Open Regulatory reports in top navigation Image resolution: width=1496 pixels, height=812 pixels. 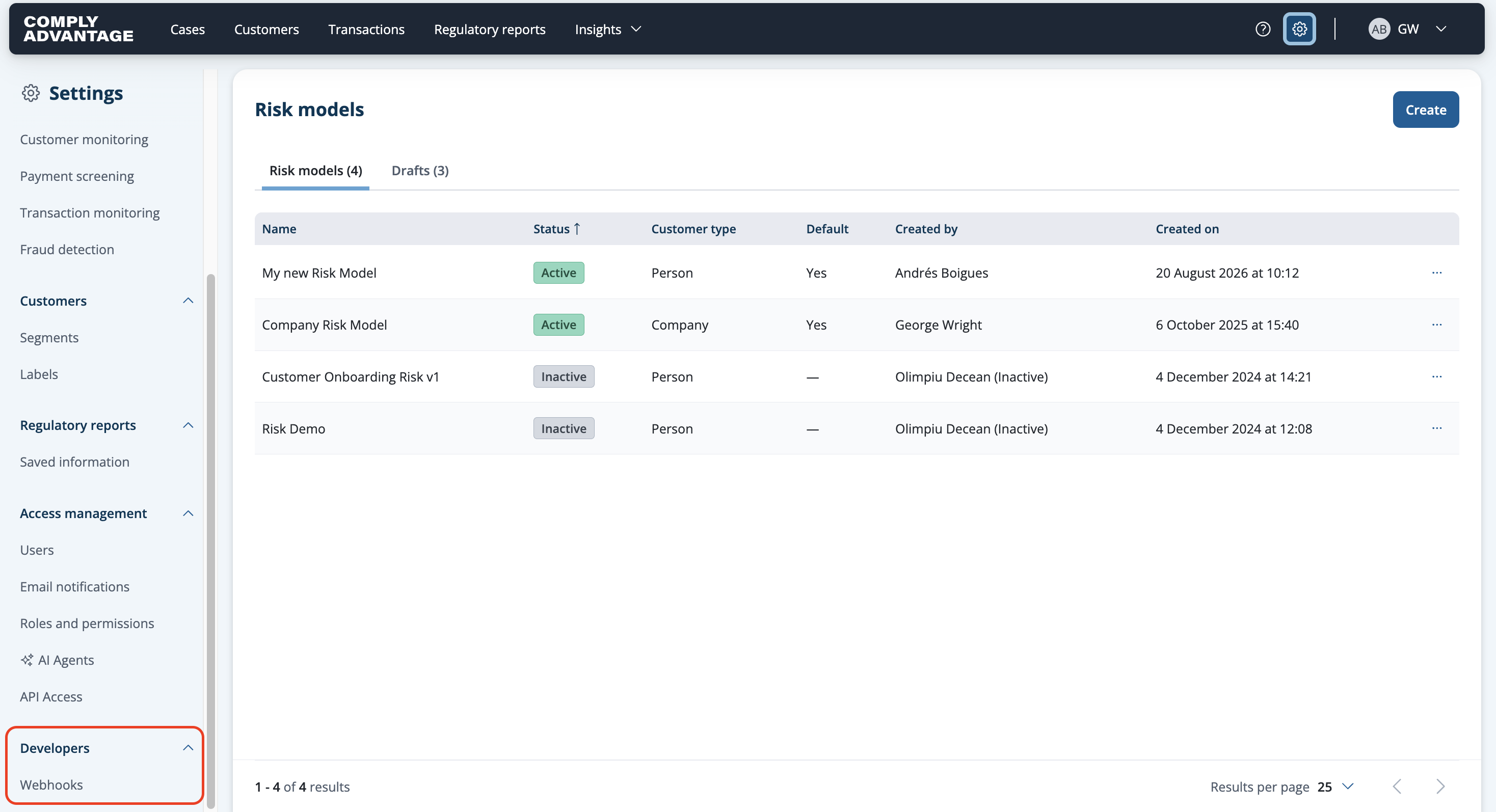pos(490,29)
